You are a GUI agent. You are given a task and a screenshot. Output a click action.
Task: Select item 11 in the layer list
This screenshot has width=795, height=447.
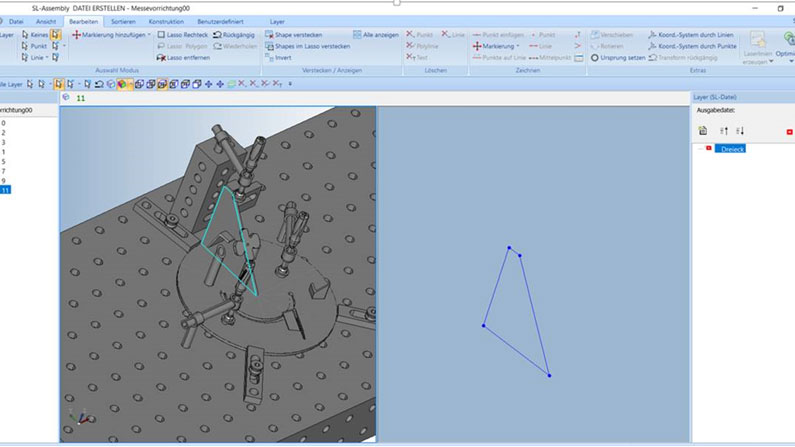pos(5,190)
